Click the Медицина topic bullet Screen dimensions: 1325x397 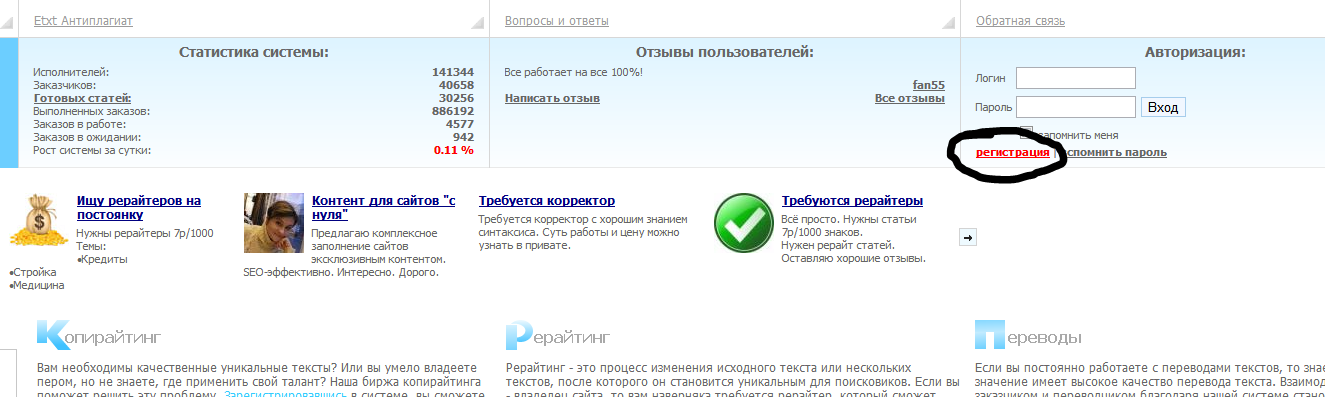(37, 285)
